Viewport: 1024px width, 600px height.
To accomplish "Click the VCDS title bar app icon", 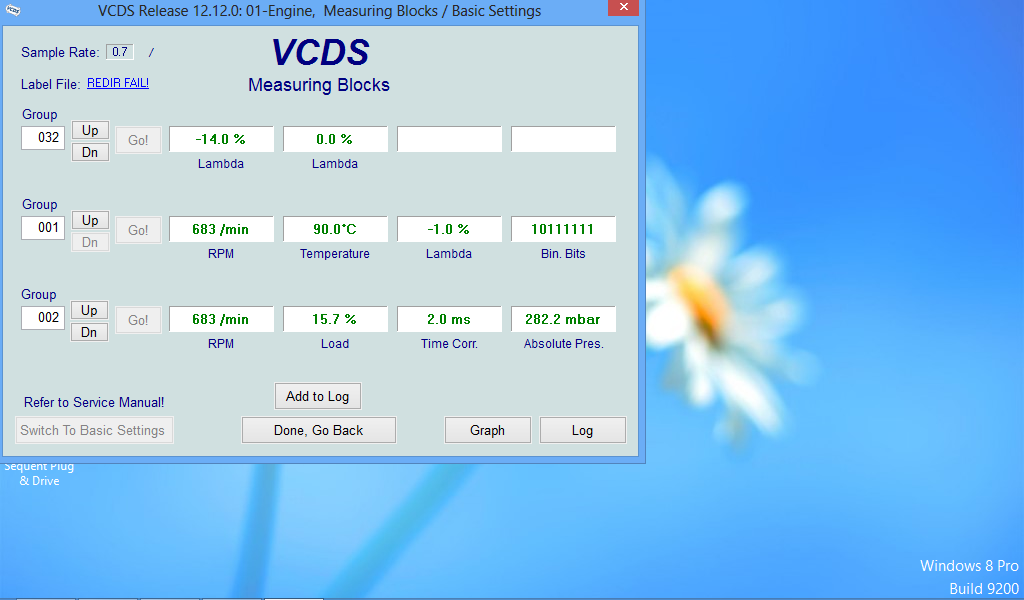I will [12, 10].
